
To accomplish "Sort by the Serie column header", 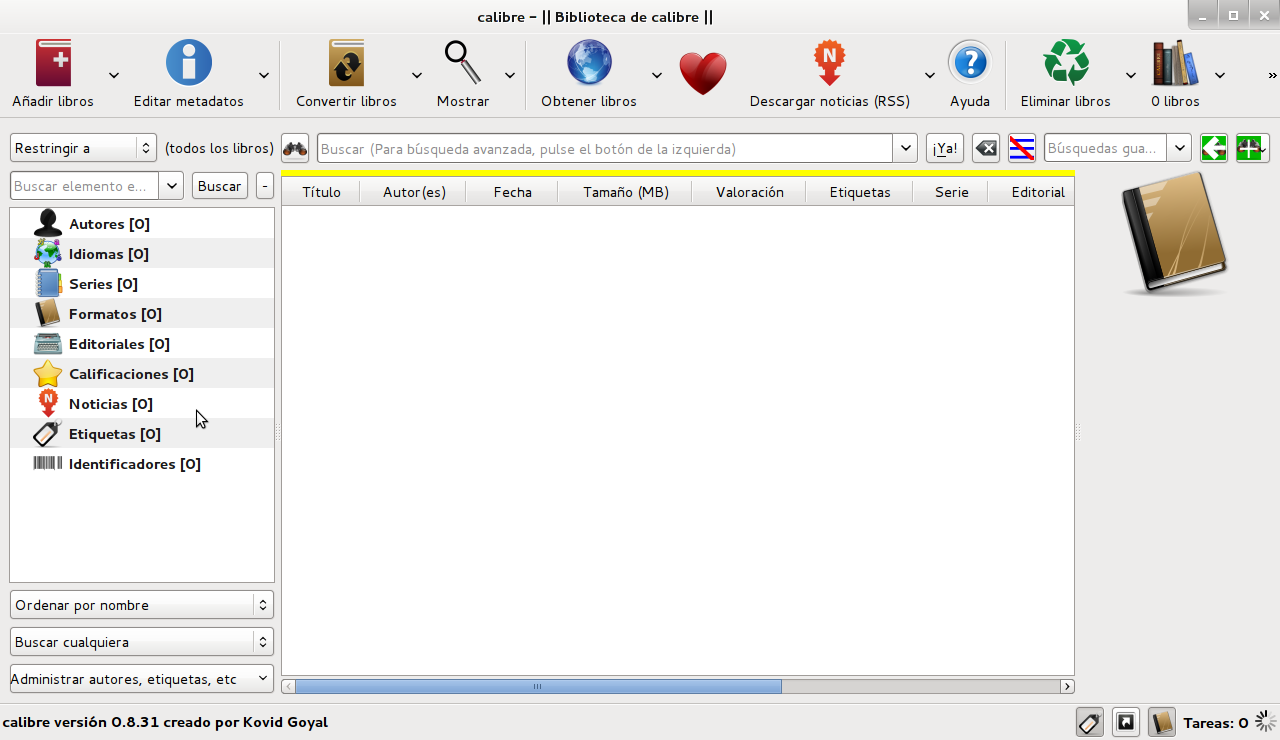I will (952, 192).
